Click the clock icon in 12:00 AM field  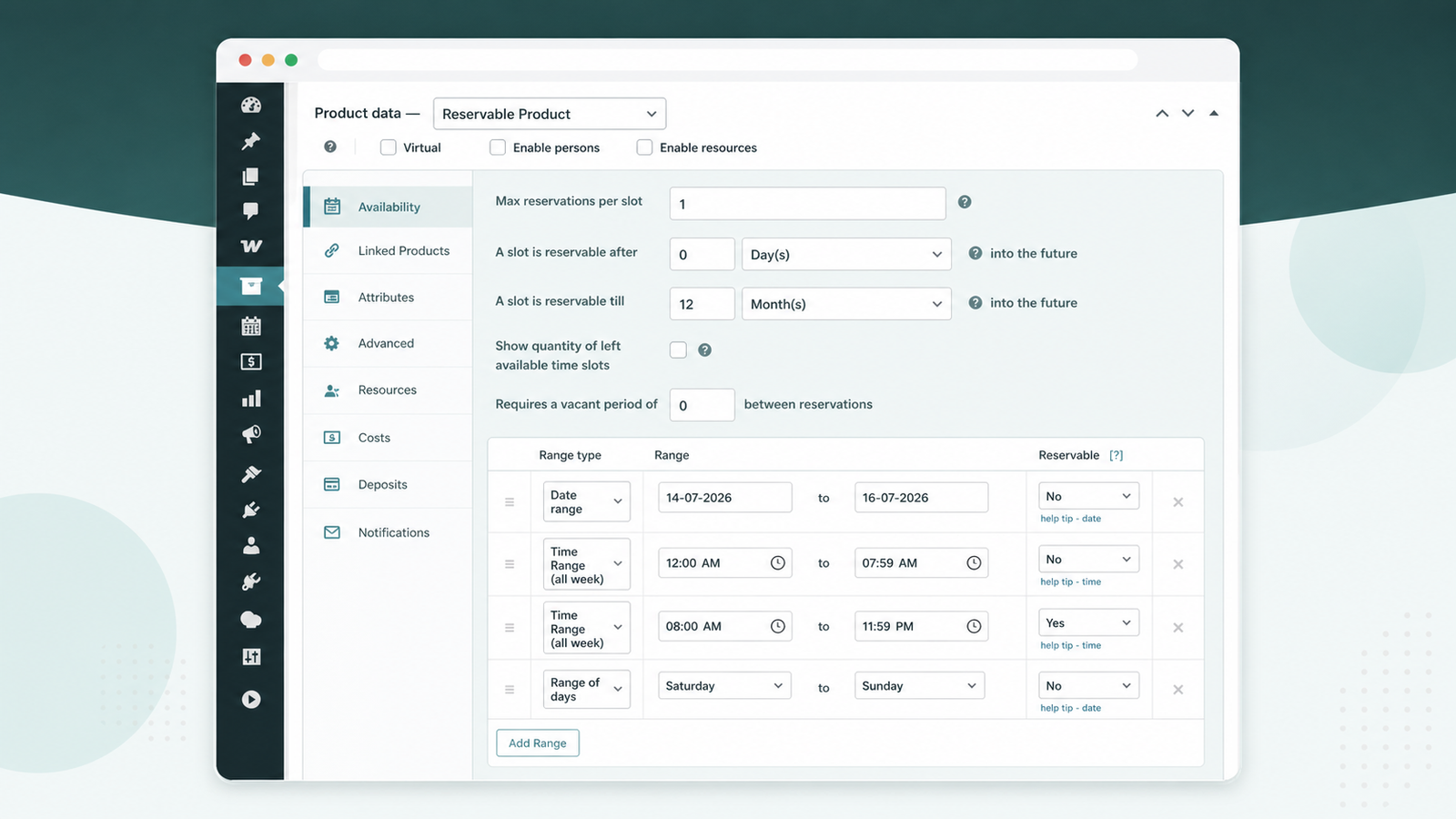pos(778,563)
